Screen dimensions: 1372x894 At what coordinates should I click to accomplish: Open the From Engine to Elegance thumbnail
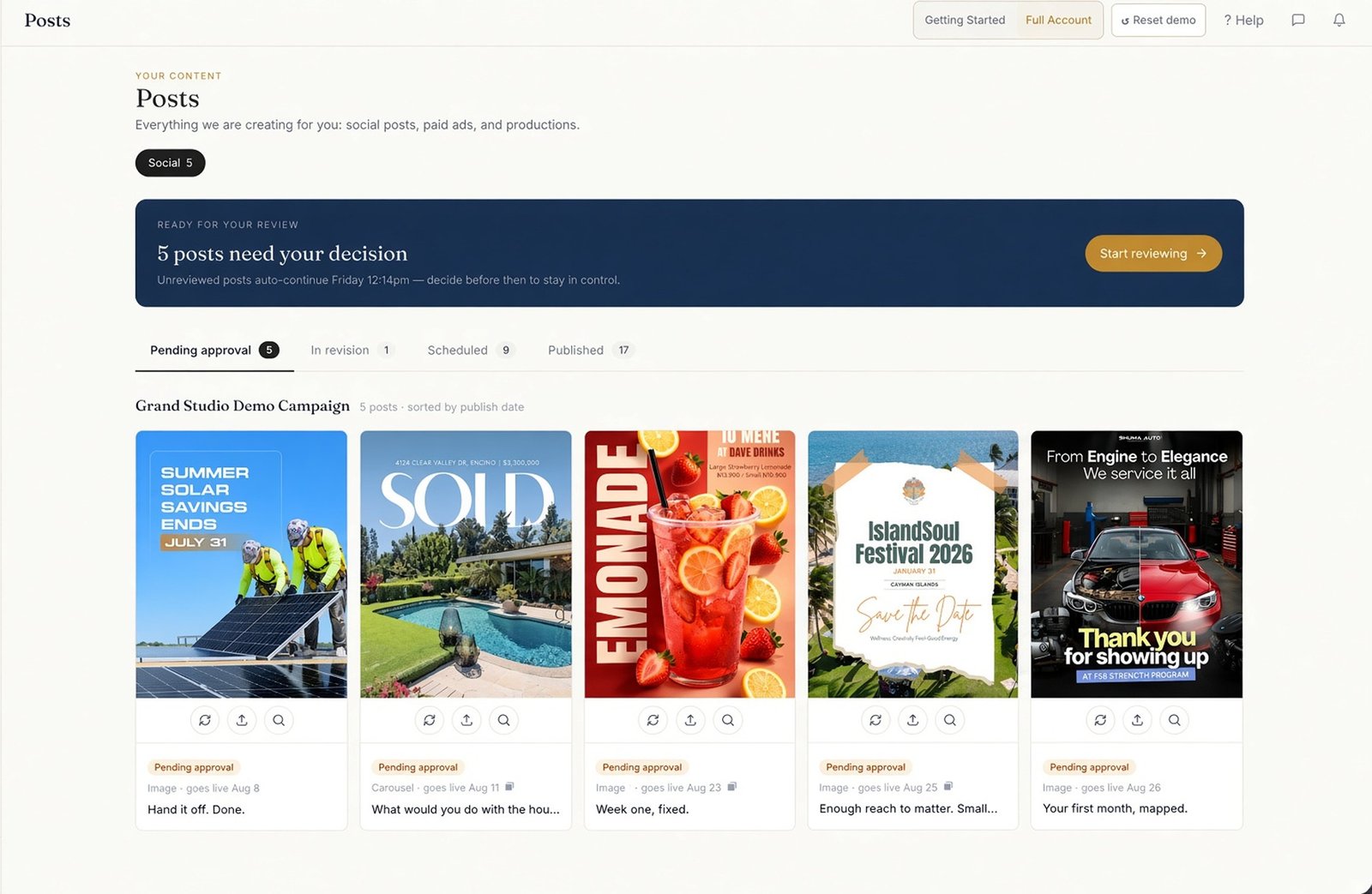1136,564
